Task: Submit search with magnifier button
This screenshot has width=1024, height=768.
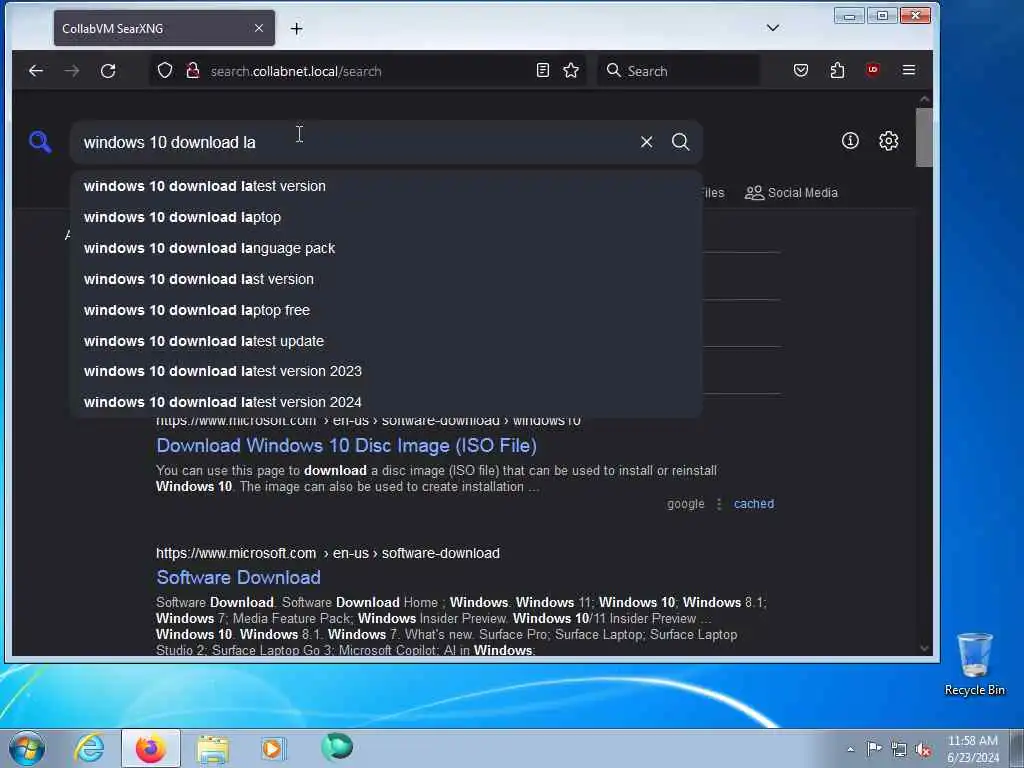Action: pyautogui.click(x=680, y=142)
